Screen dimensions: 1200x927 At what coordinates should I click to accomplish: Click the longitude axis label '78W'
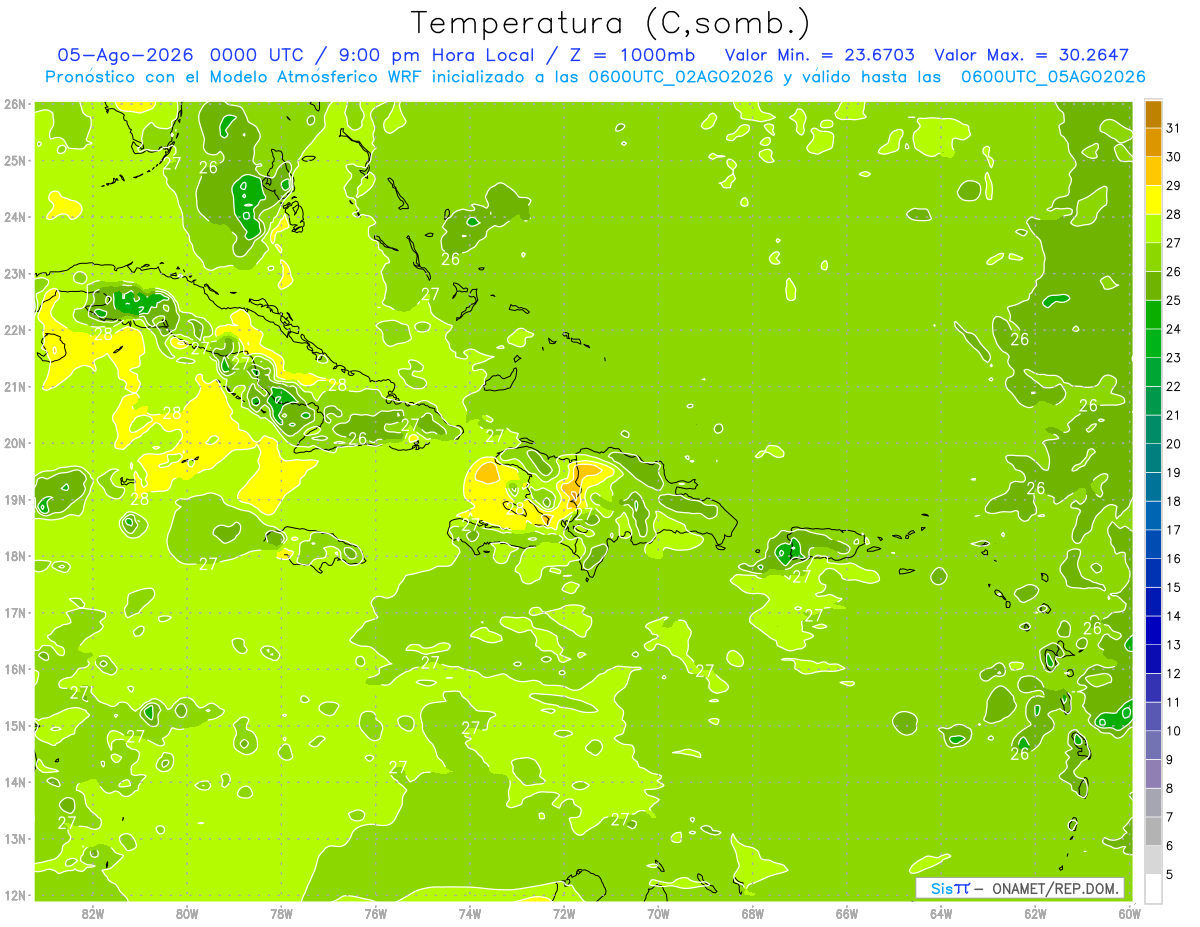281,914
